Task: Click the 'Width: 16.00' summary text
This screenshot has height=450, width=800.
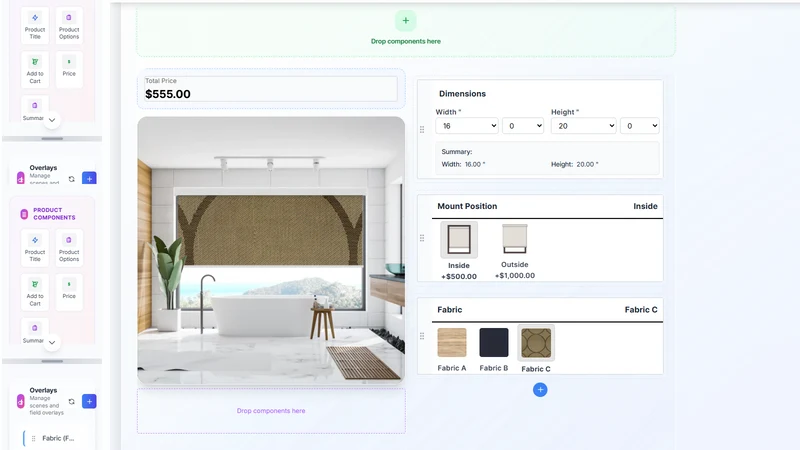Action: 463,164
